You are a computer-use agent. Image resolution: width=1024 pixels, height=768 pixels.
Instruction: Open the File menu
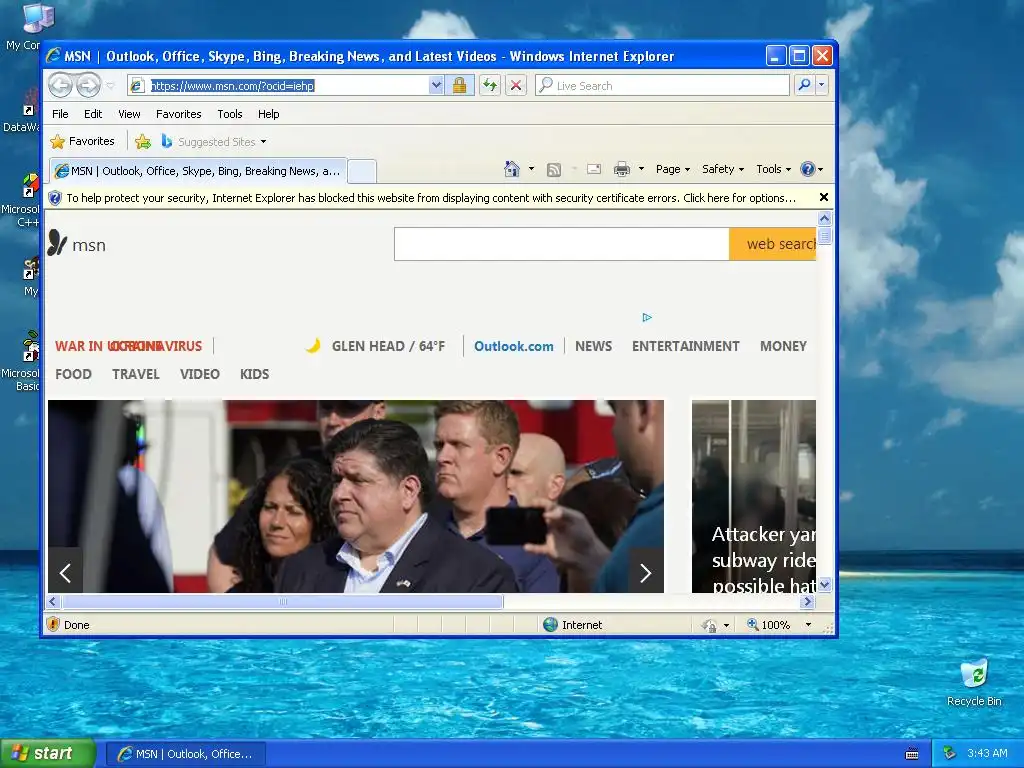pyautogui.click(x=60, y=114)
